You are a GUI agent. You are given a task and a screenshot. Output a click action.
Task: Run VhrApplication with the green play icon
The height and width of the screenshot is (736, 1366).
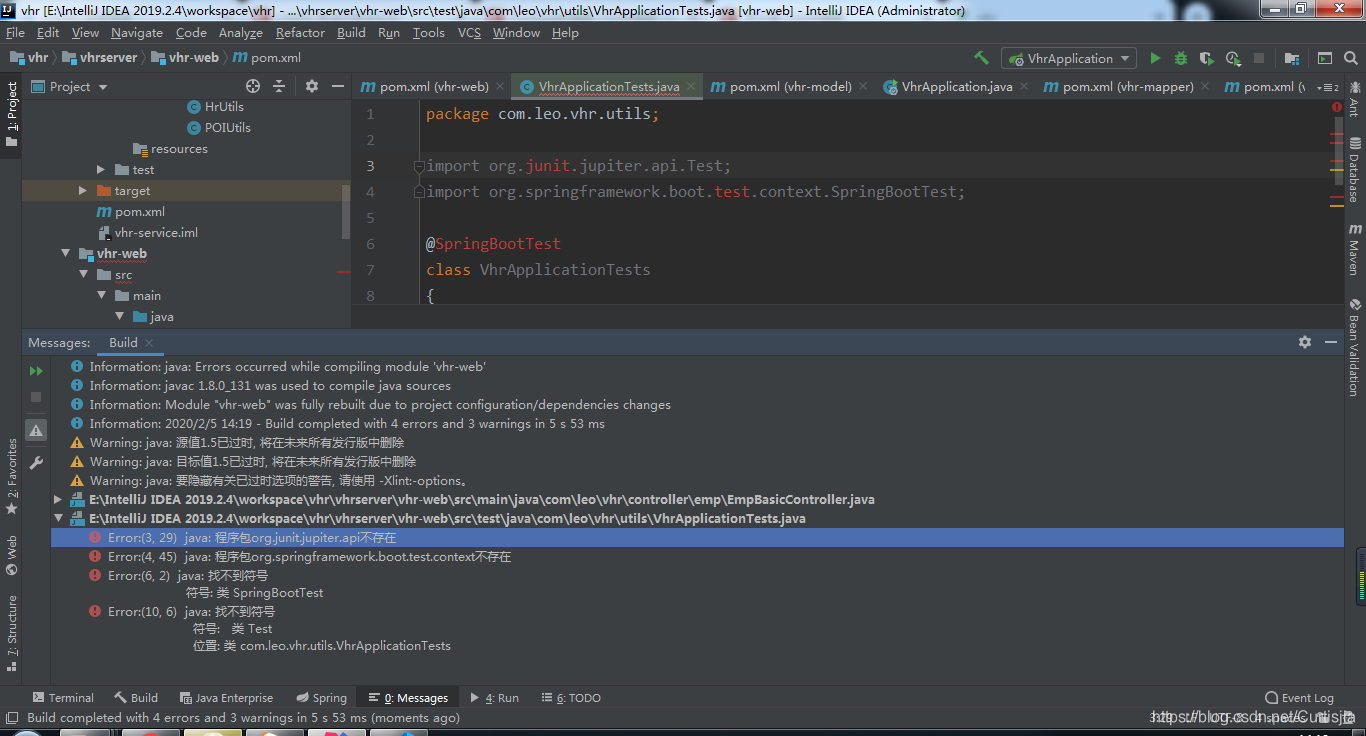(1155, 58)
